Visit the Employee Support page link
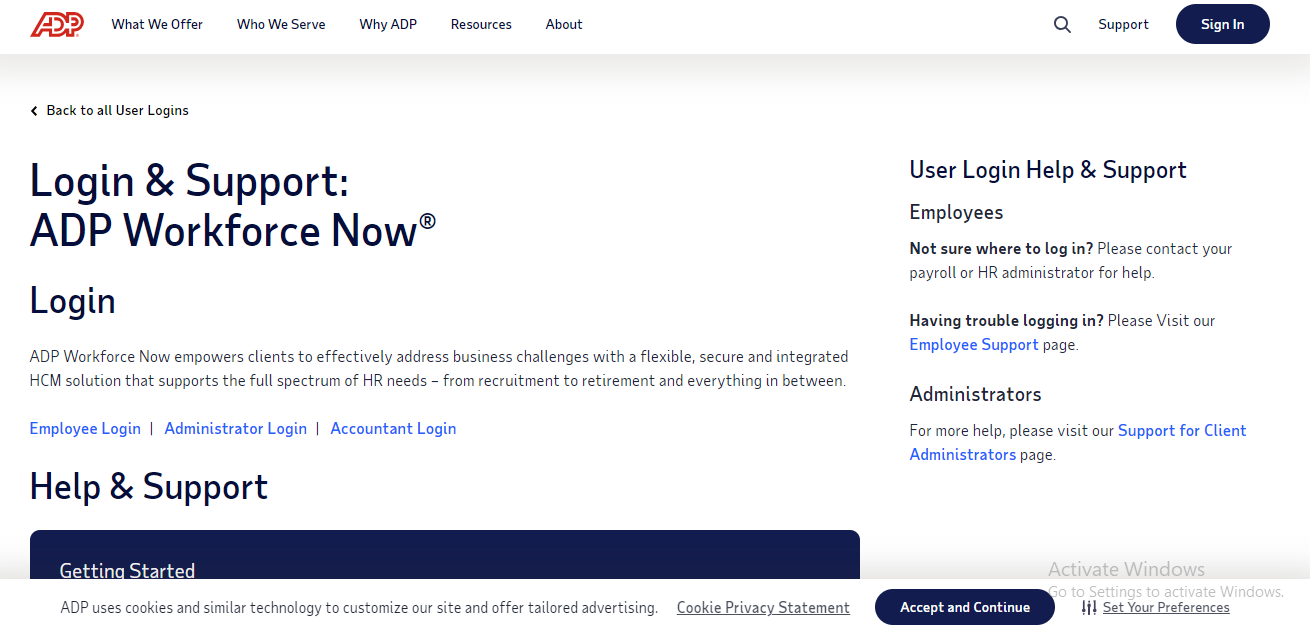Screen dimensions: 1310x632 pos(974,344)
